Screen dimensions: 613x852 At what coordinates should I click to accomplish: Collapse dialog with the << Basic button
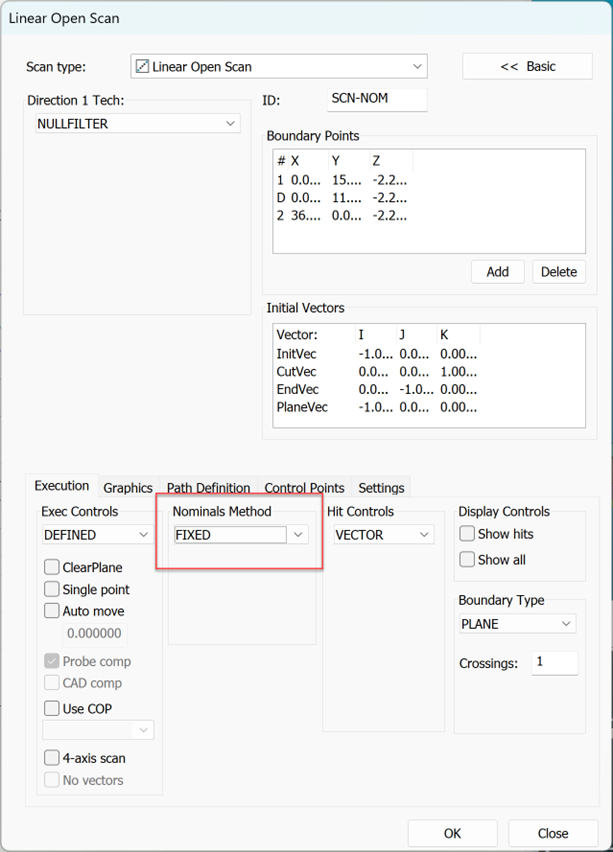[x=527, y=66]
